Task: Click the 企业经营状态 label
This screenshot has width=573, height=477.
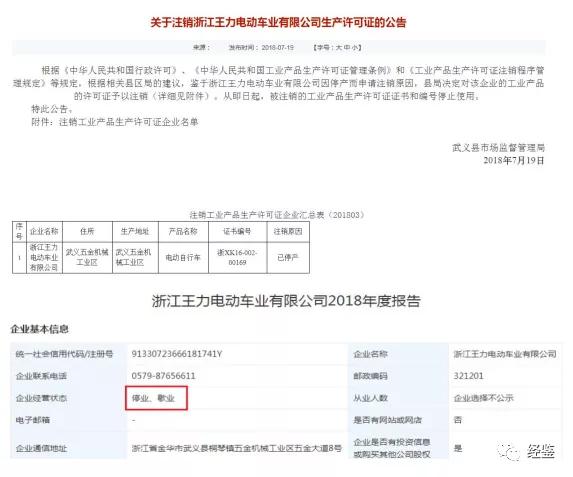Action: point(41,398)
